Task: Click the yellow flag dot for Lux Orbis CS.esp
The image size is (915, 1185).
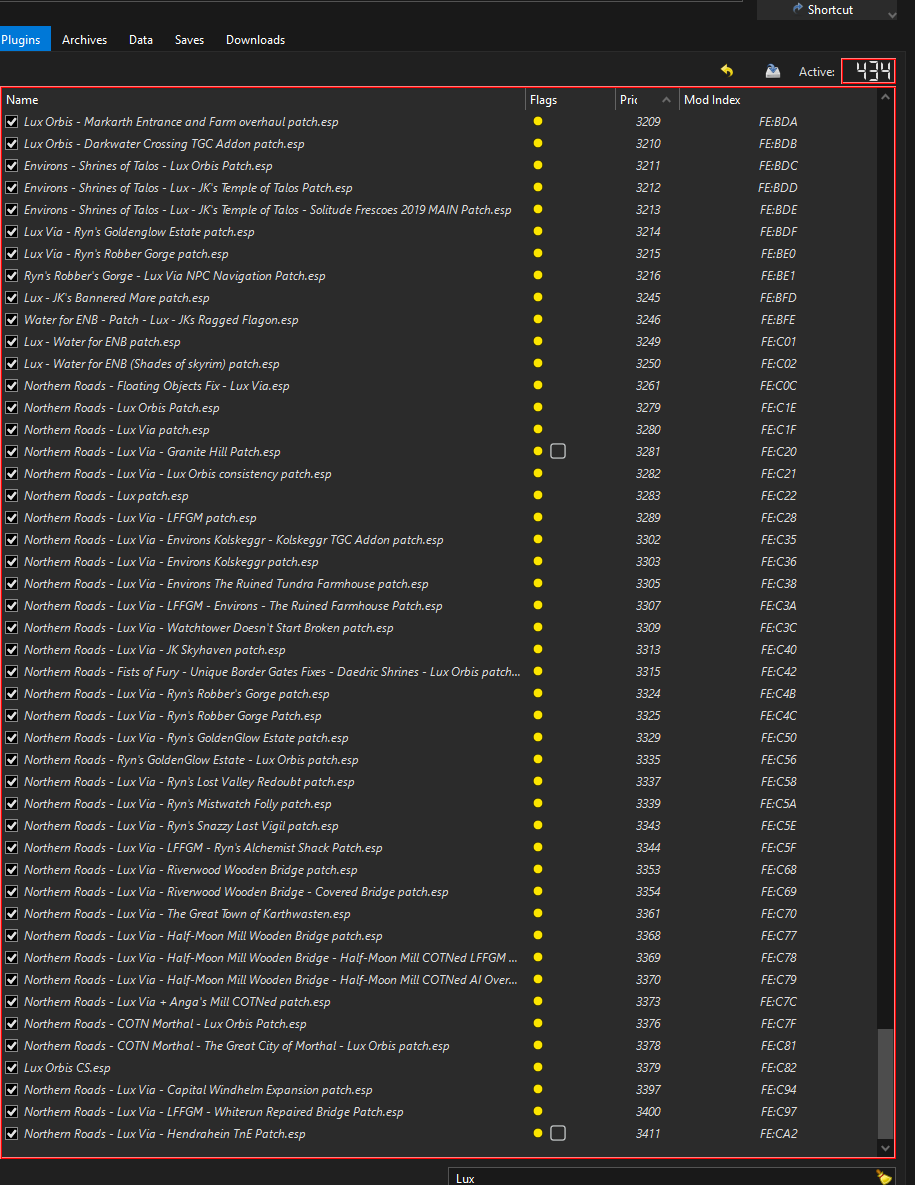Action: pos(538,1067)
